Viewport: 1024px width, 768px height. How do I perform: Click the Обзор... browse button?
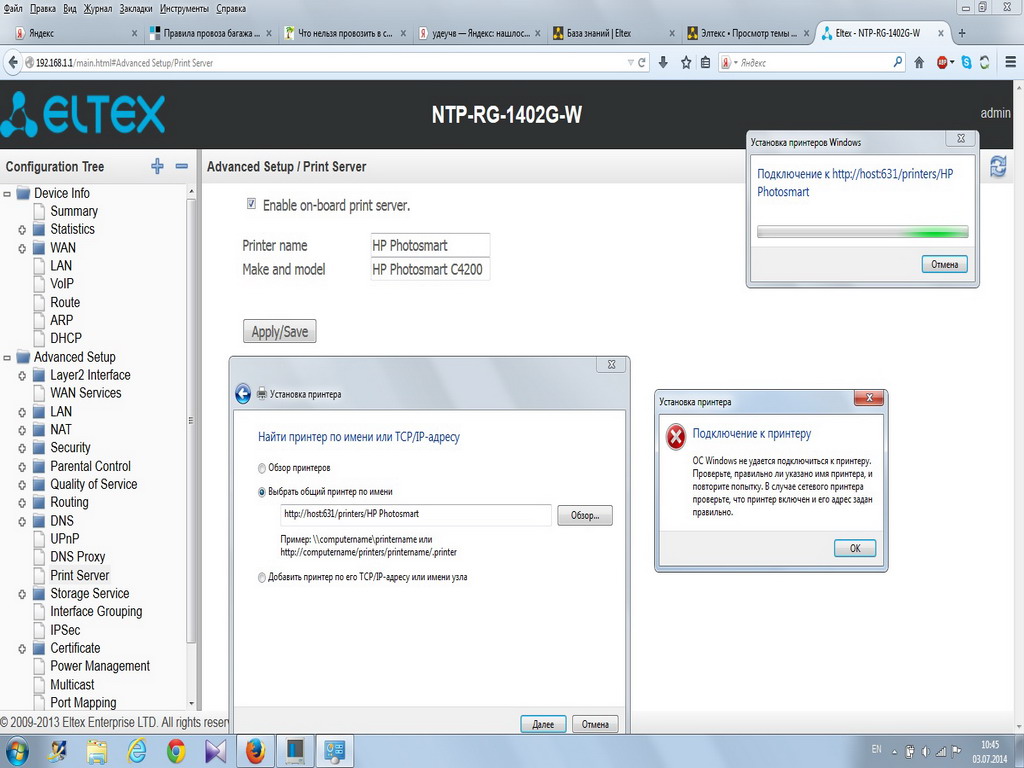click(x=584, y=515)
